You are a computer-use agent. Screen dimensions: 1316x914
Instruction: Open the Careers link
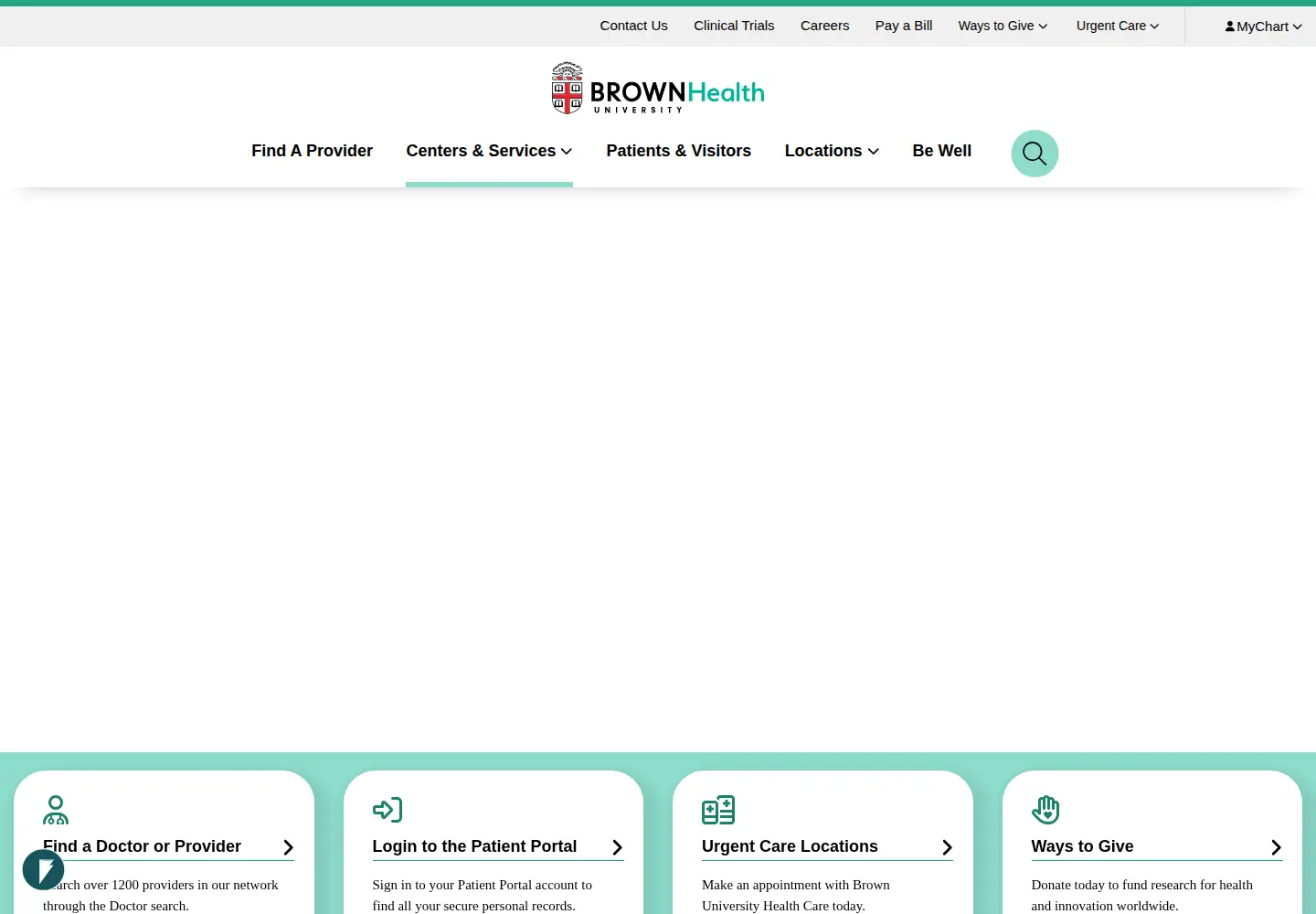824,26
